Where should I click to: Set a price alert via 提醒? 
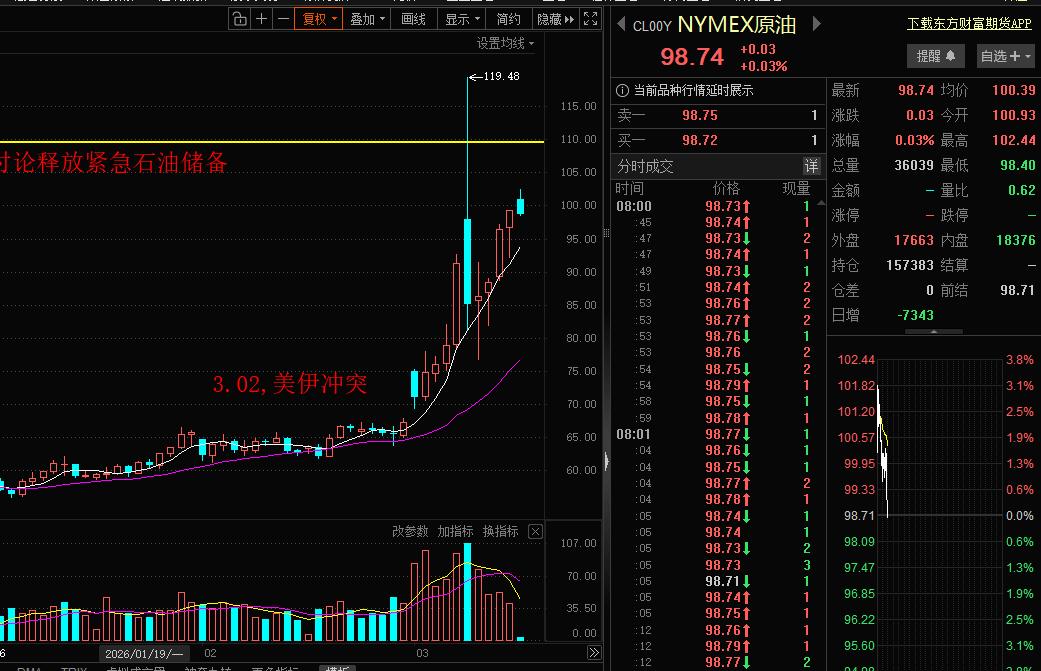(935, 56)
